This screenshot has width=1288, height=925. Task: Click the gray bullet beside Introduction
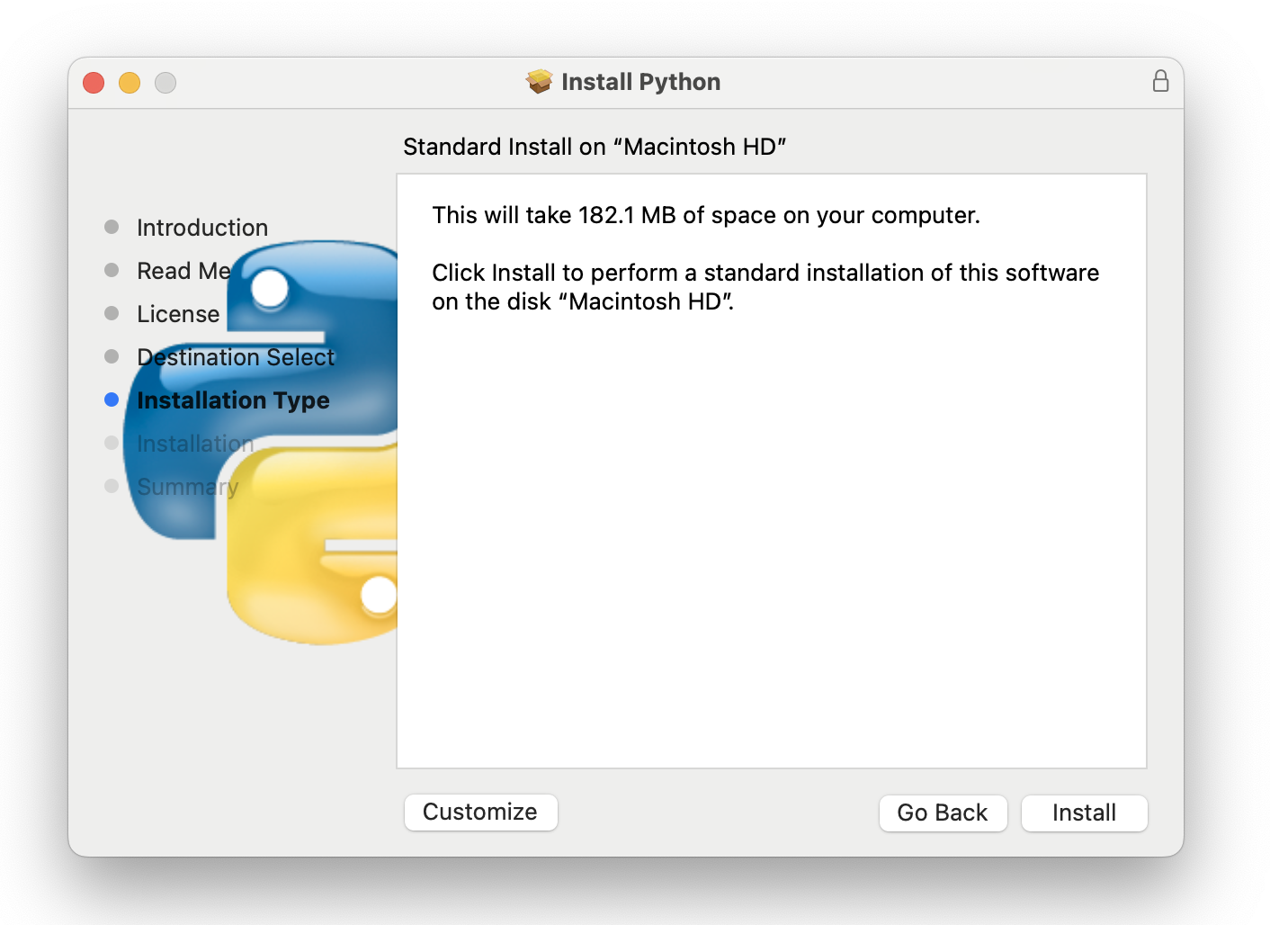112,227
